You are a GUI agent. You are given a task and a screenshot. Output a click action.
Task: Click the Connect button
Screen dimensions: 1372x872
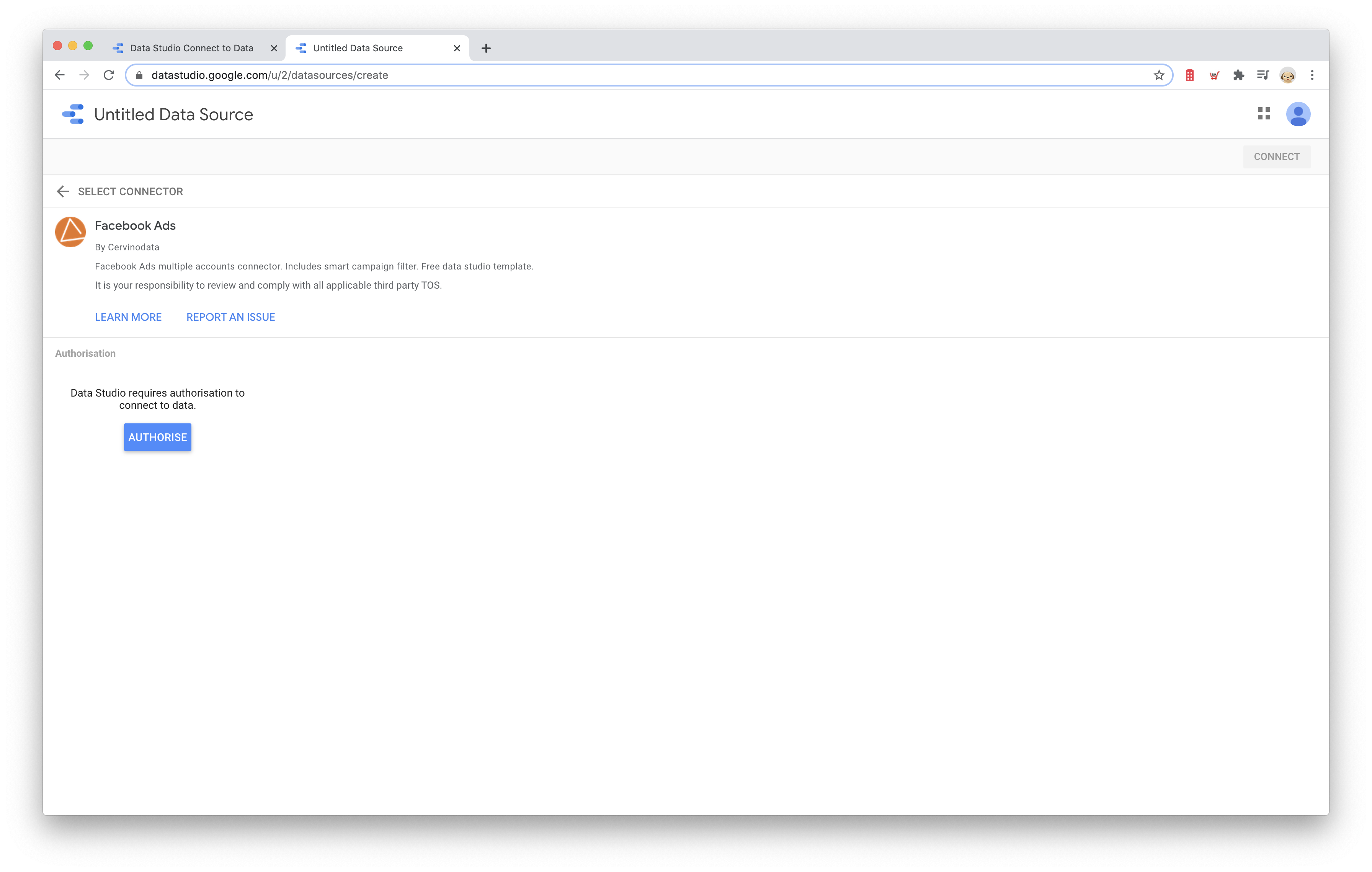1276,157
